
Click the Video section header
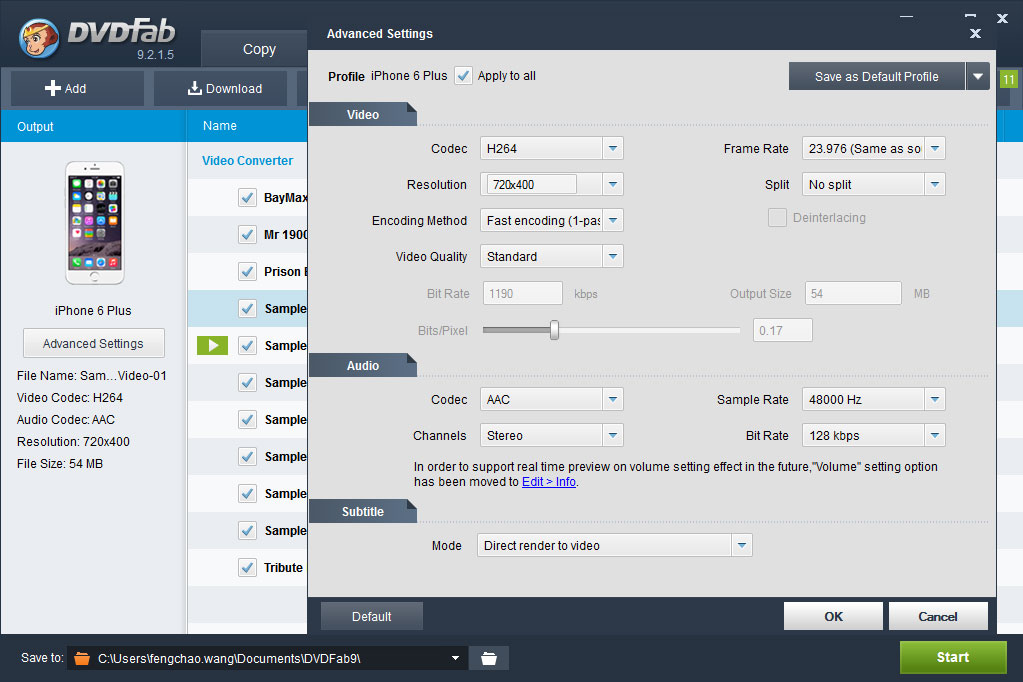pyautogui.click(x=363, y=114)
